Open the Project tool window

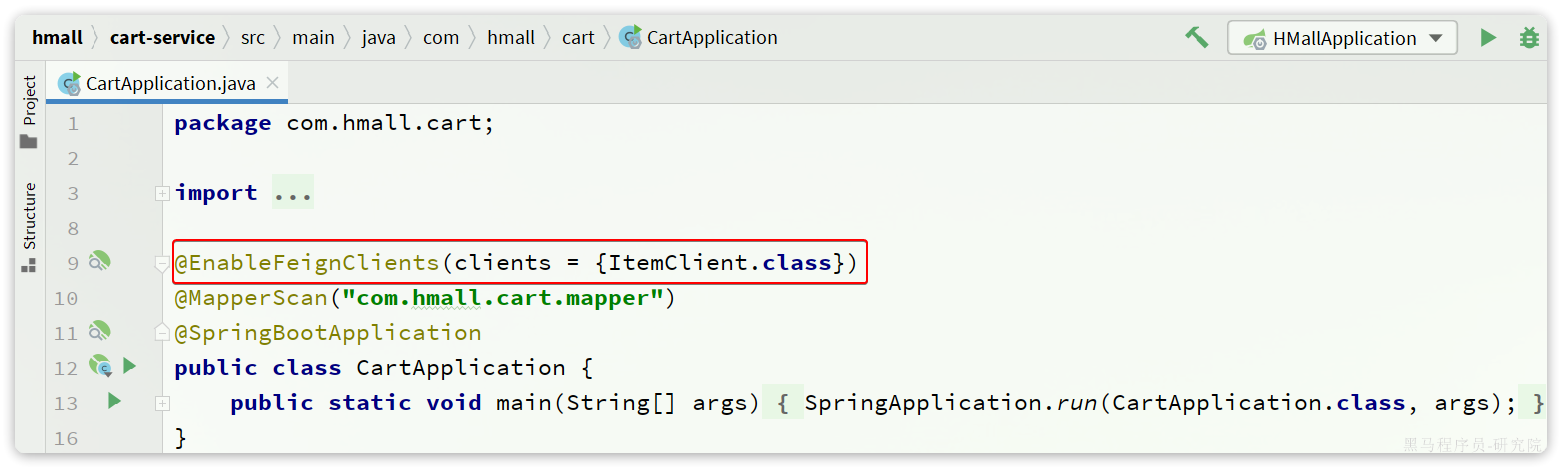click(29, 112)
